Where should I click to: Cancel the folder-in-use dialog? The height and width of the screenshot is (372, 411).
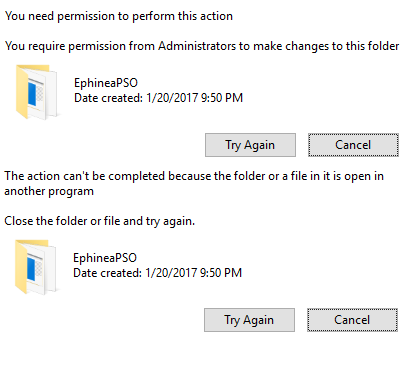pyautogui.click(x=352, y=320)
